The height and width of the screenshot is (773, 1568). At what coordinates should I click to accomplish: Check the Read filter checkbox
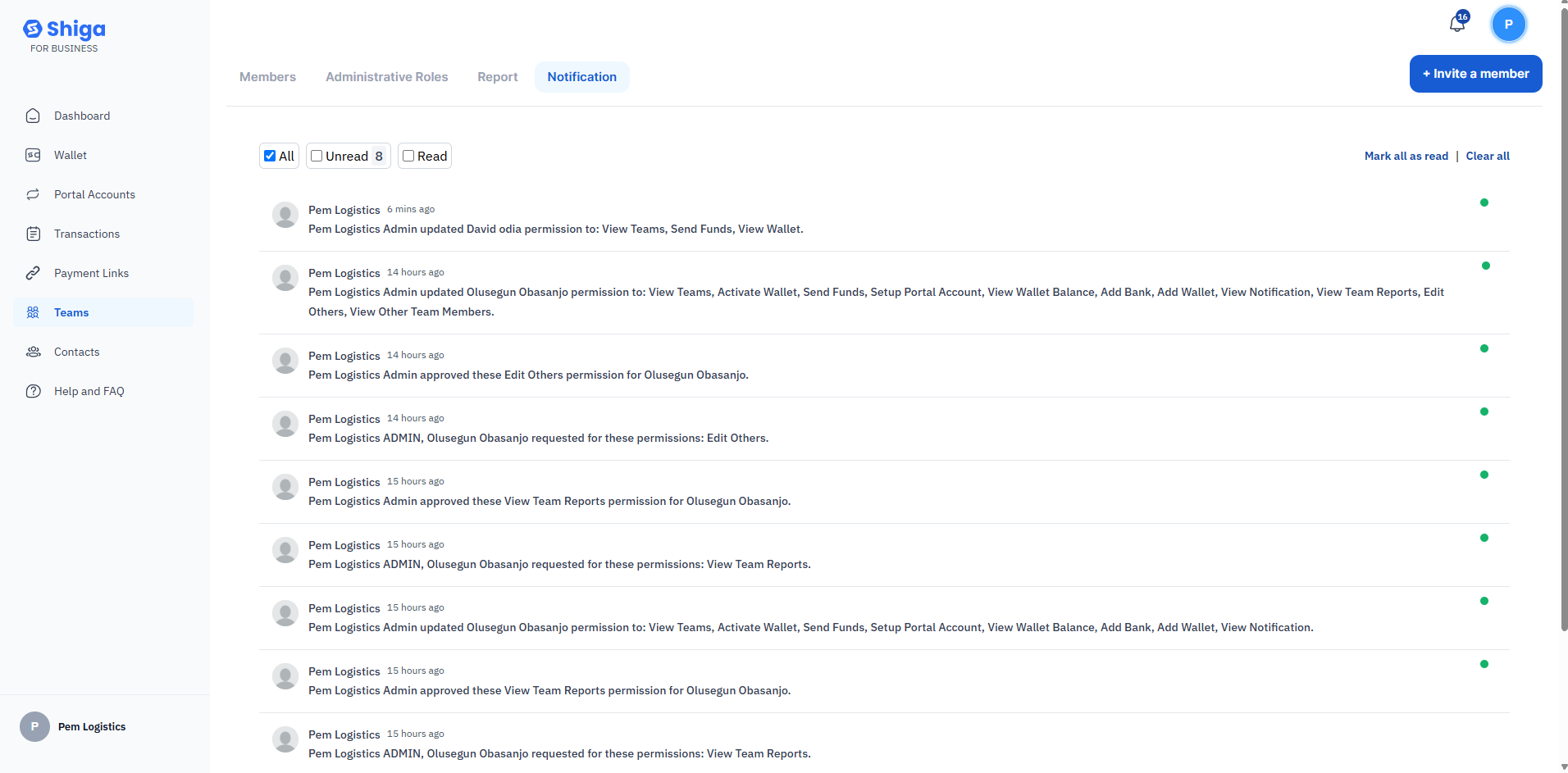pos(408,156)
